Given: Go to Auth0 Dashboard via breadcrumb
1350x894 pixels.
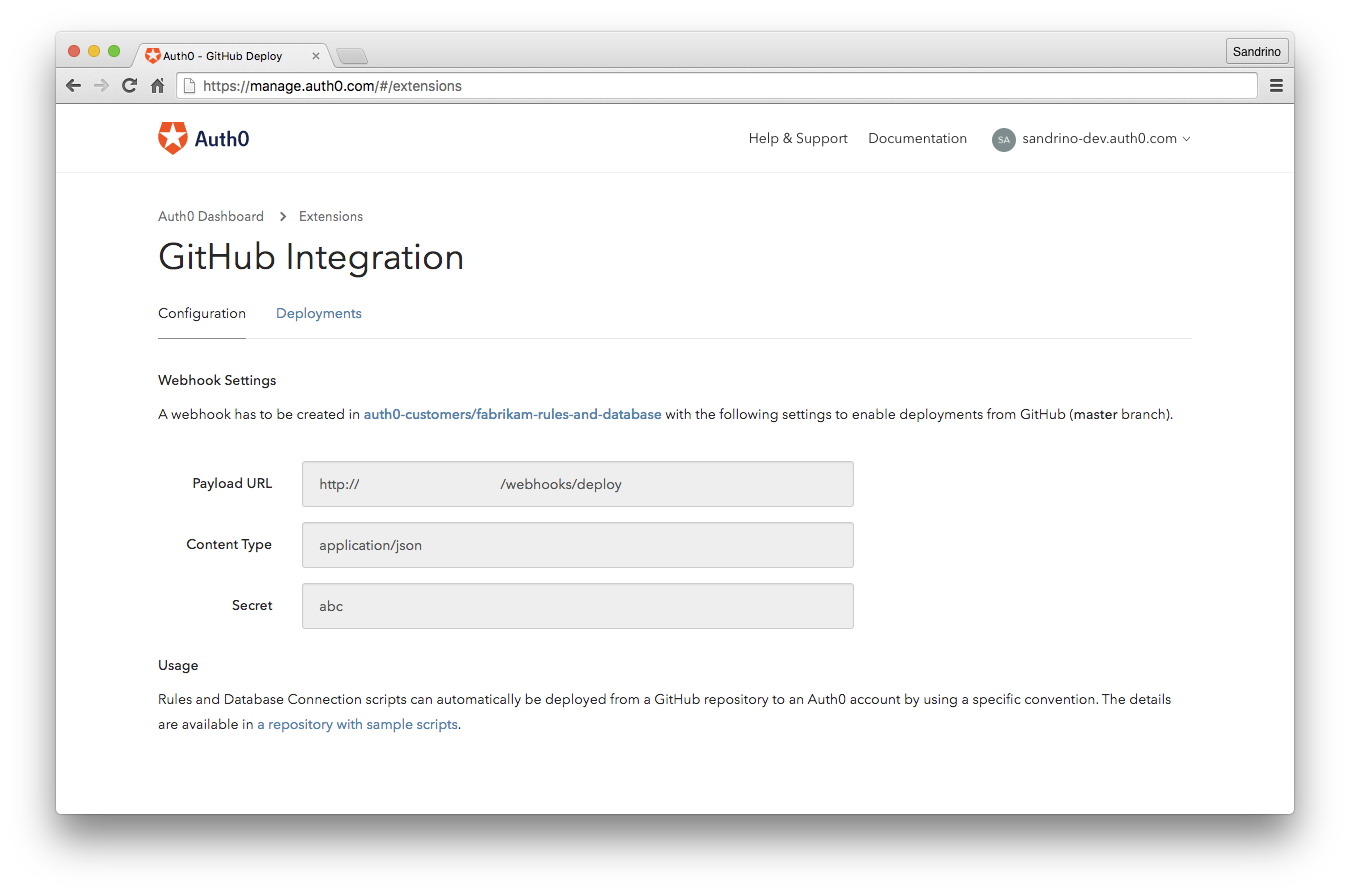Looking at the screenshot, I should point(210,216).
